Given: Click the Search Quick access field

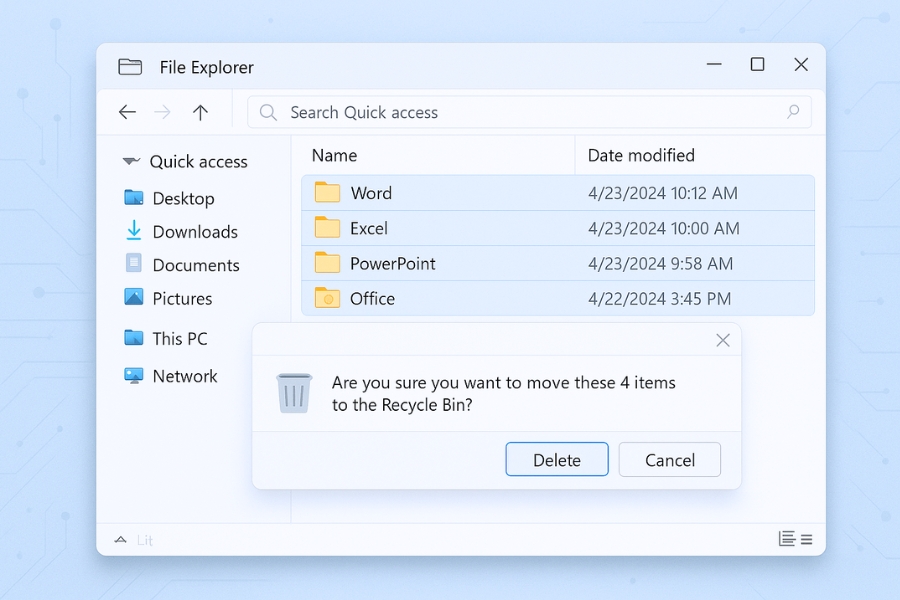Looking at the screenshot, I should point(450,112).
